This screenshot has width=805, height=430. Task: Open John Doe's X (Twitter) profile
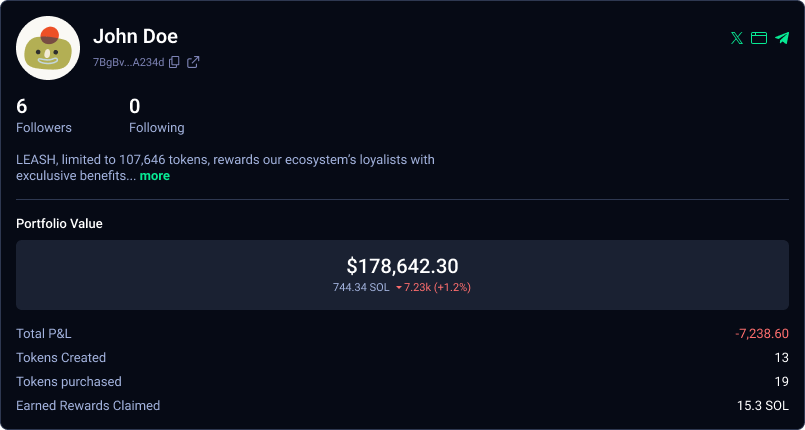(x=737, y=38)
